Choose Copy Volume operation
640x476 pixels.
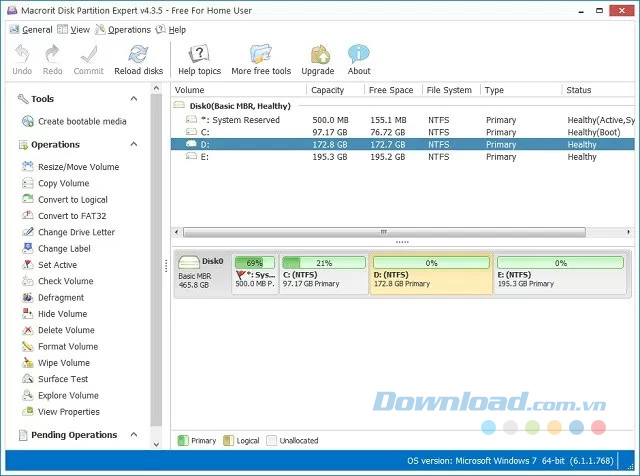point(56,183)
